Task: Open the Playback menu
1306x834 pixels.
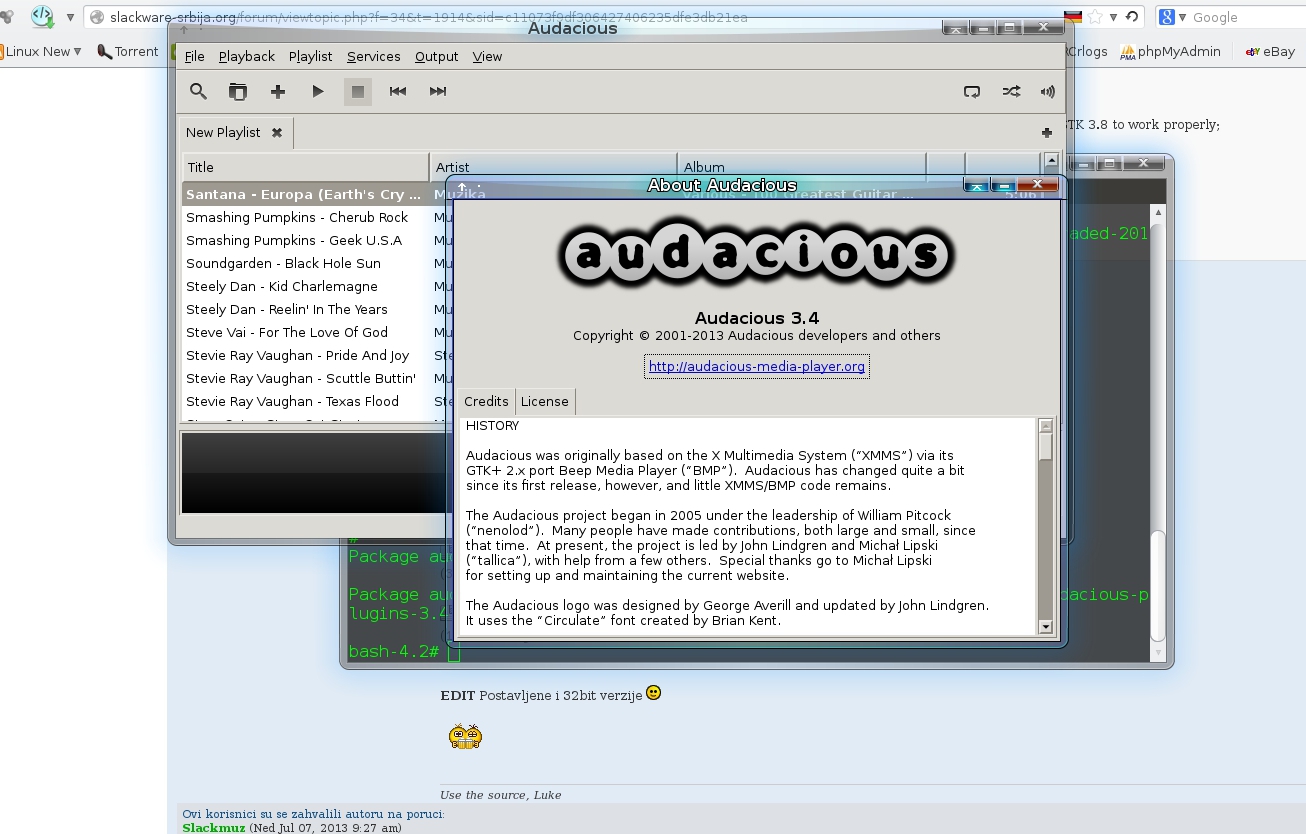Action: pyautogui.click(x=246, y=57)
